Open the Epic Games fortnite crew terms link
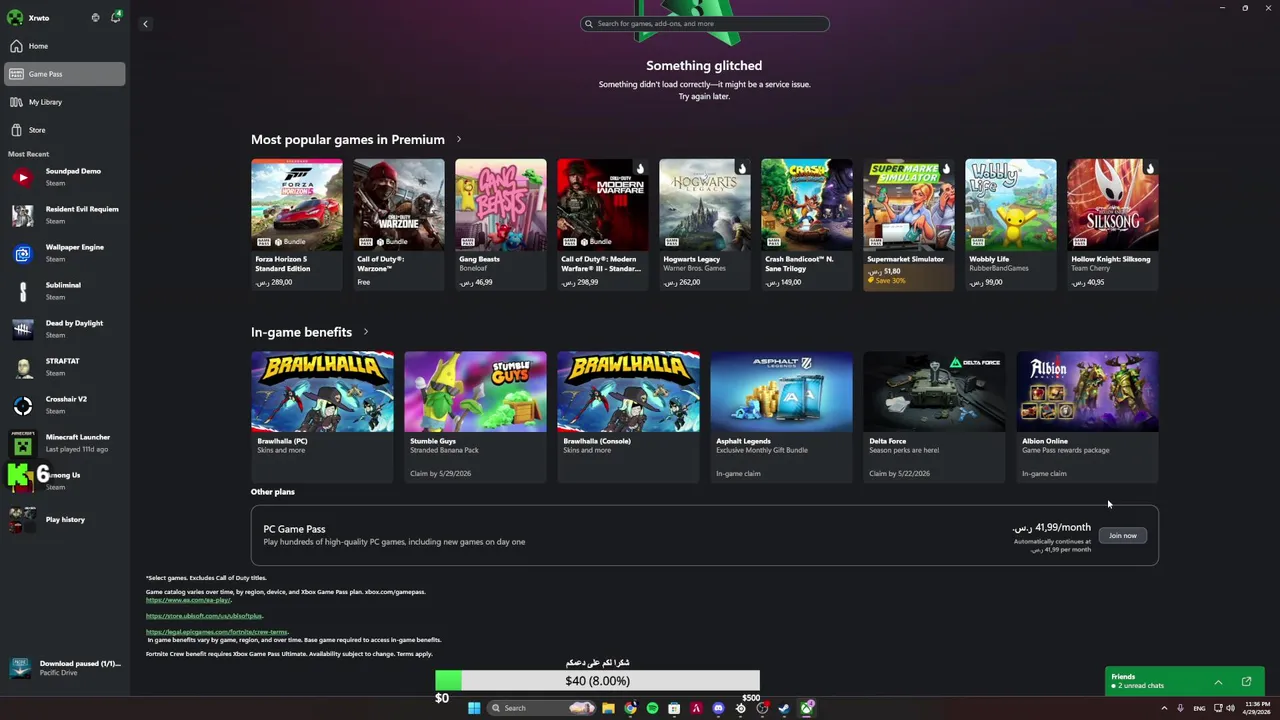Image resolution: width=1280 pixels, height=720 pixels. [x=217, y=632]
